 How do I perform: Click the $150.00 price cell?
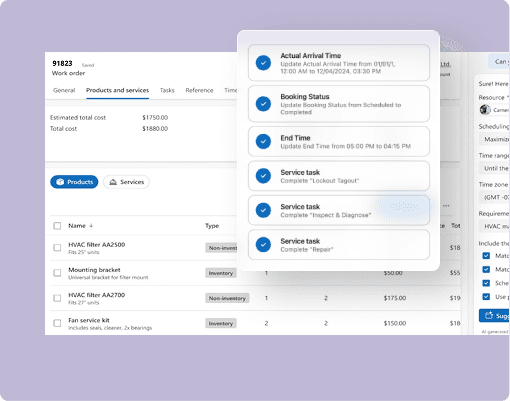click(x=395, y=323)
